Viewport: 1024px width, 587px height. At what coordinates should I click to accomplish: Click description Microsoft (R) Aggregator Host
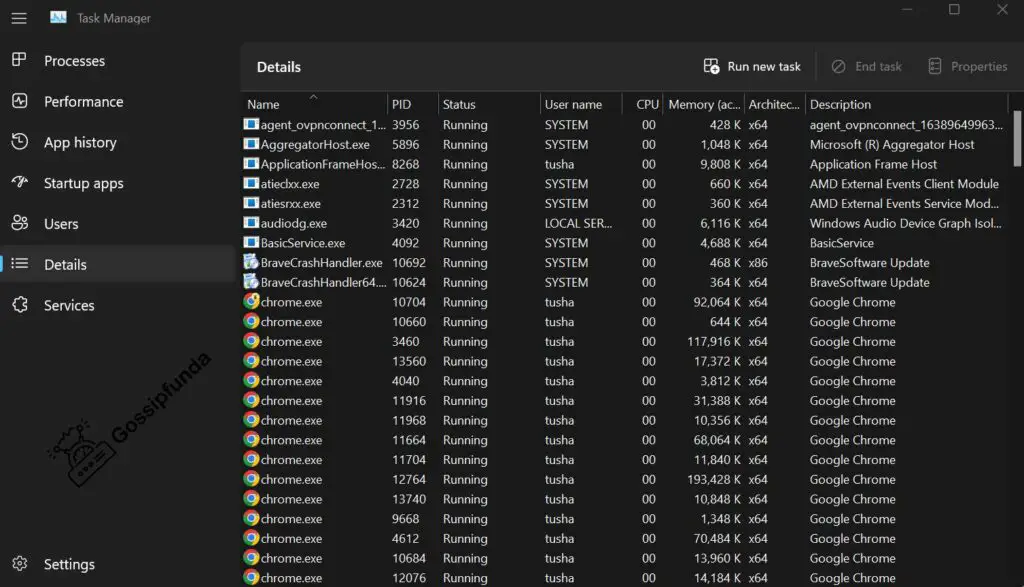coord(892,144)
